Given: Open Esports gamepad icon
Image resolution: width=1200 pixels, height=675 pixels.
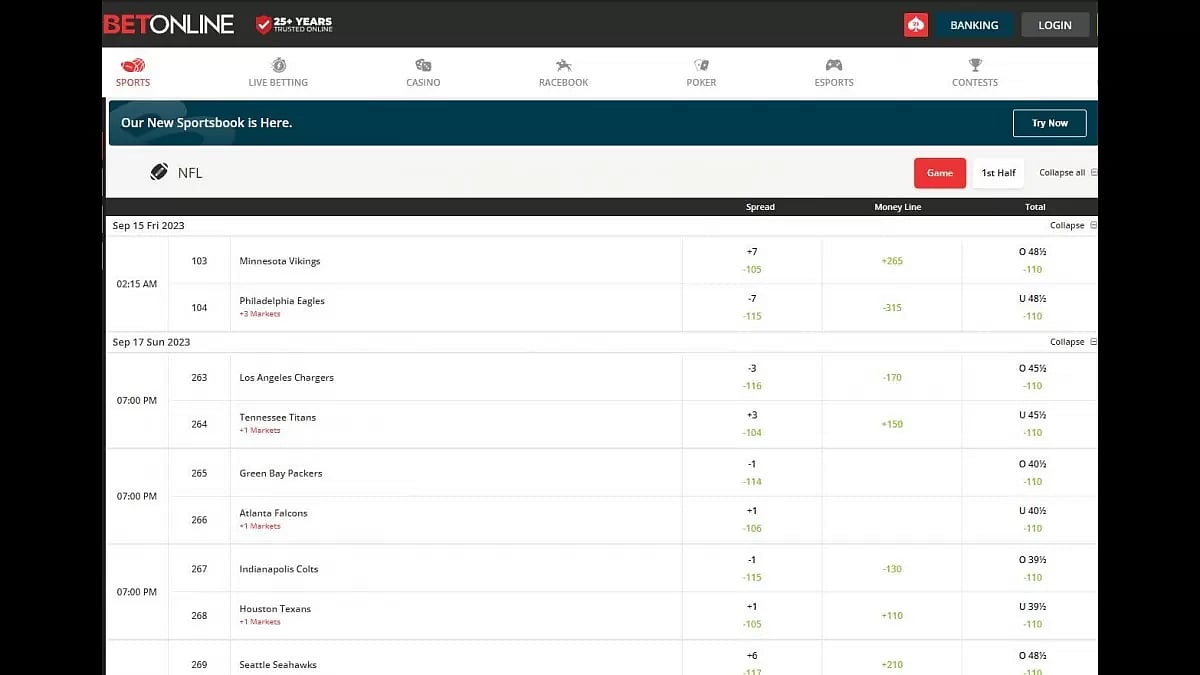Looking at the screenshot, I should (834, 66).
